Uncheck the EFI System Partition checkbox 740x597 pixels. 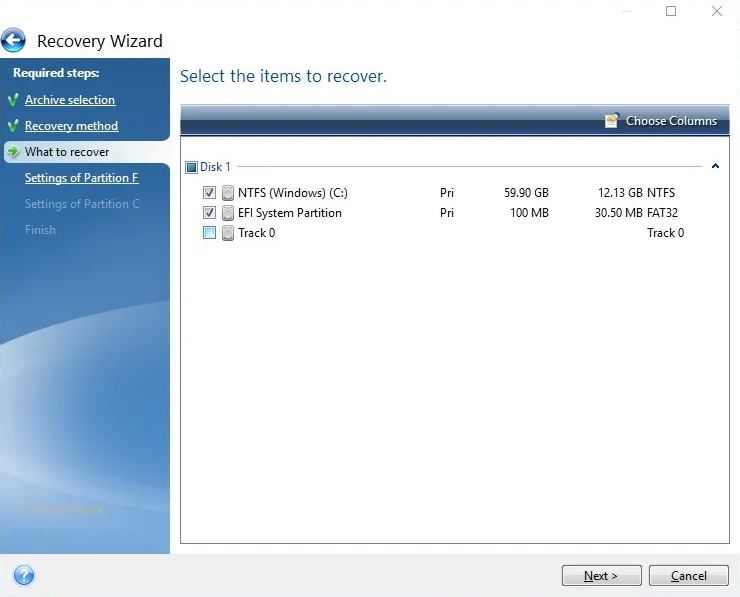tap(209, 213)
